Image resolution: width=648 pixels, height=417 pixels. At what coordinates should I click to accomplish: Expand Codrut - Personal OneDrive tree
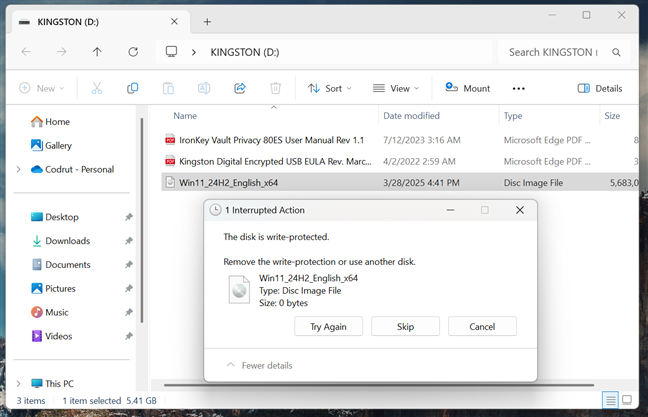(x=19, y=169)
